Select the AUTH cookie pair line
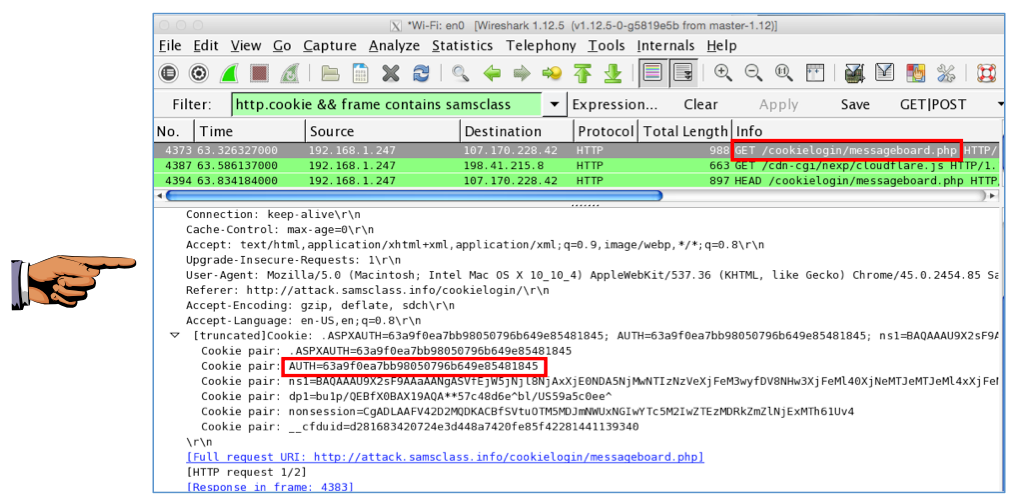This screenshot has width=1016, height=503. point(369,366)
